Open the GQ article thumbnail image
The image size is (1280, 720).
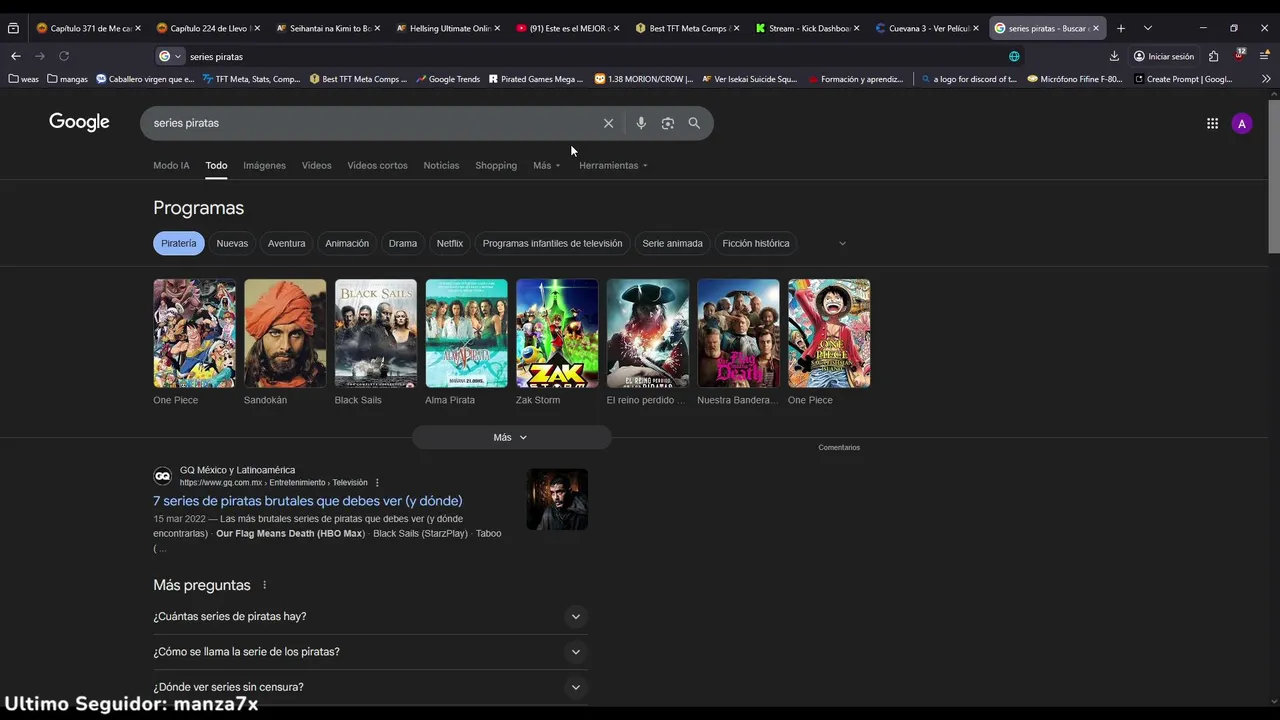click(557, 499)
